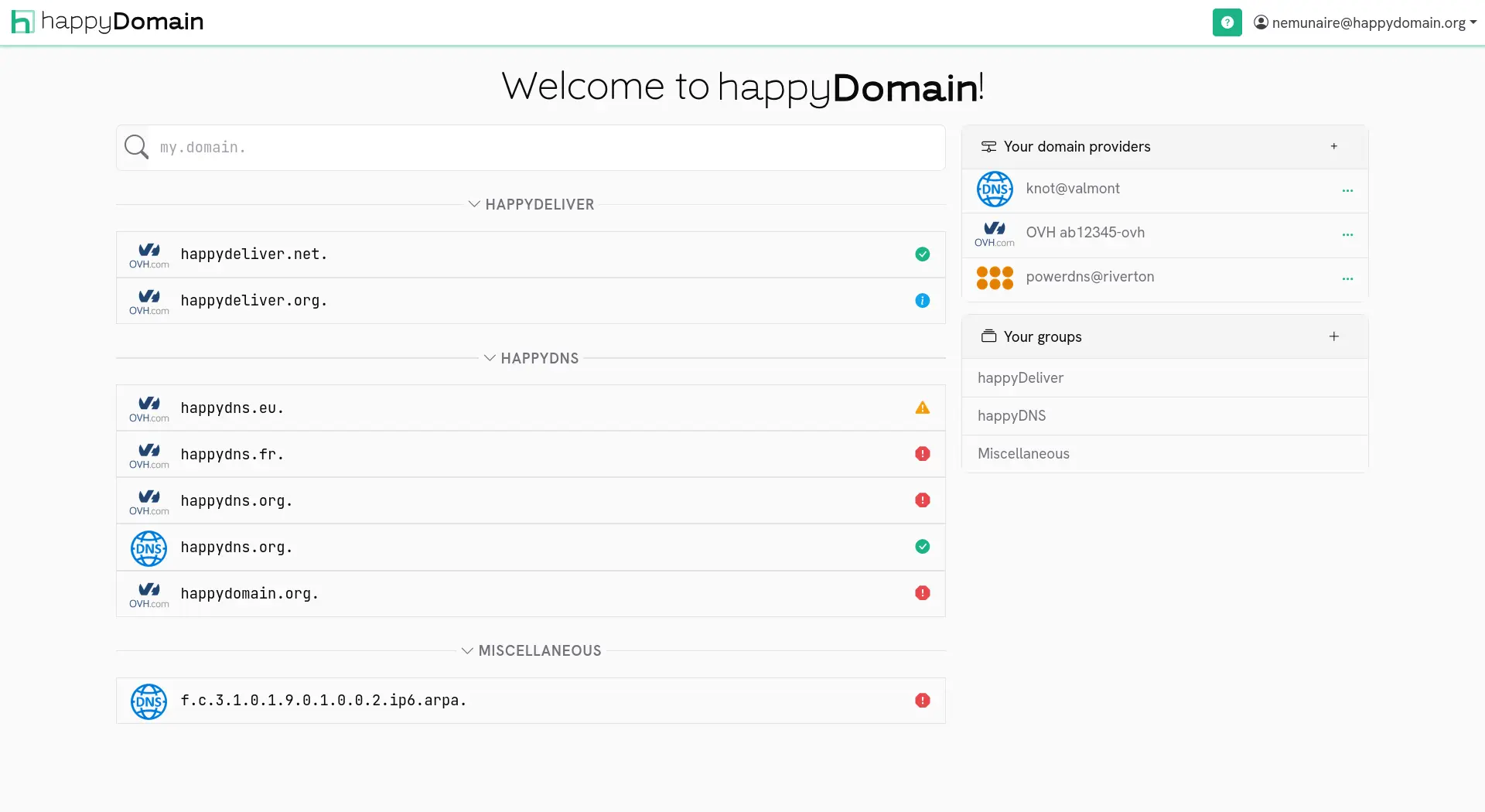This screenshot has height=812, width=1485.
Task: Focus the my.domain. search field
Action: (548, 148)
